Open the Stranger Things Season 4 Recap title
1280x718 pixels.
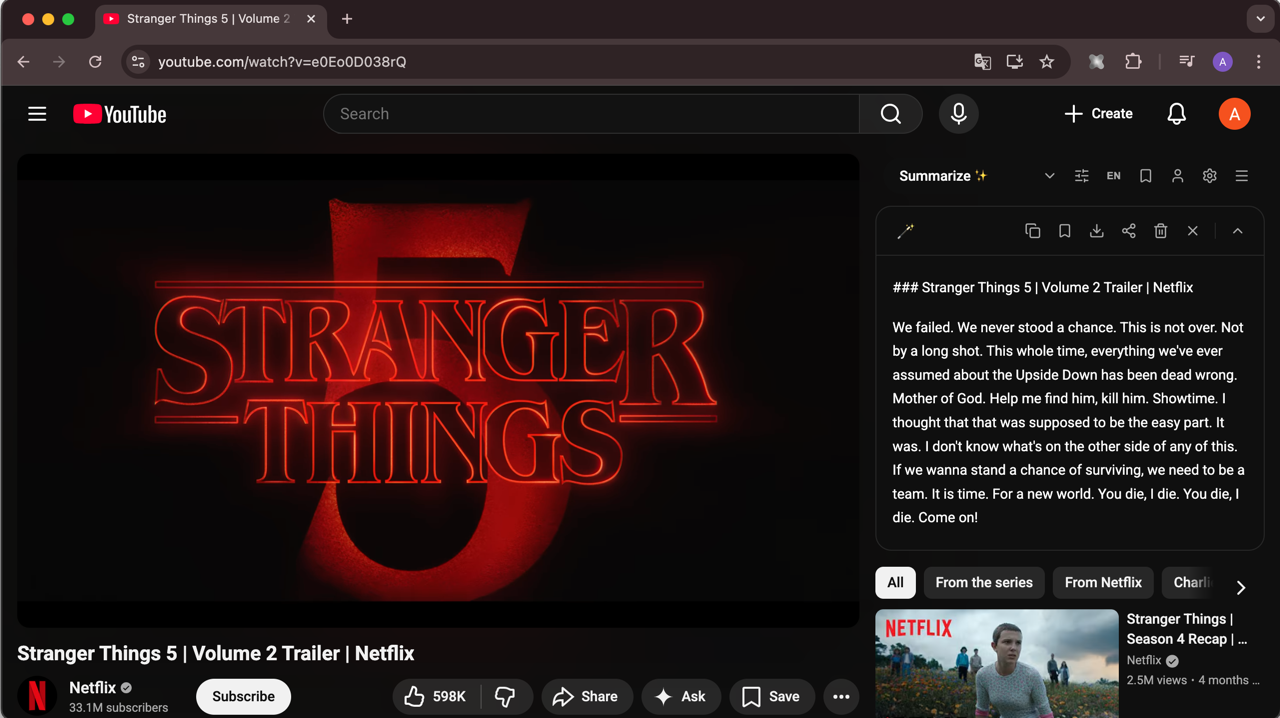pos(1187,629)
